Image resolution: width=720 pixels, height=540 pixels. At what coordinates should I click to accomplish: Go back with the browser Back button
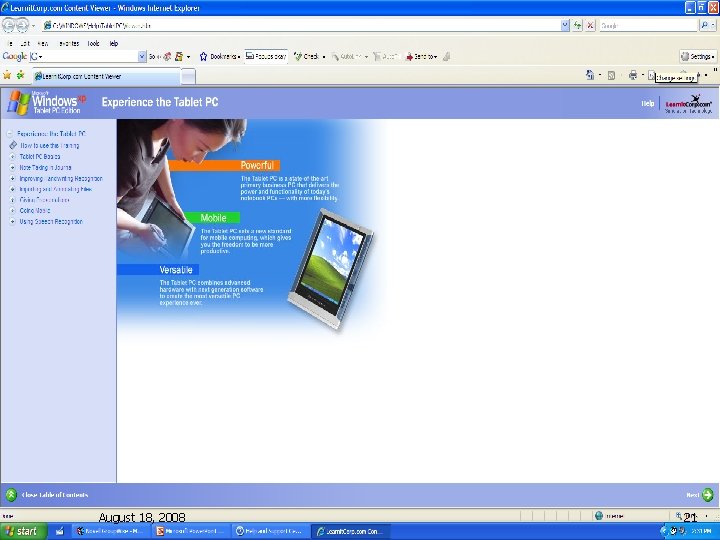click(9, 25)
